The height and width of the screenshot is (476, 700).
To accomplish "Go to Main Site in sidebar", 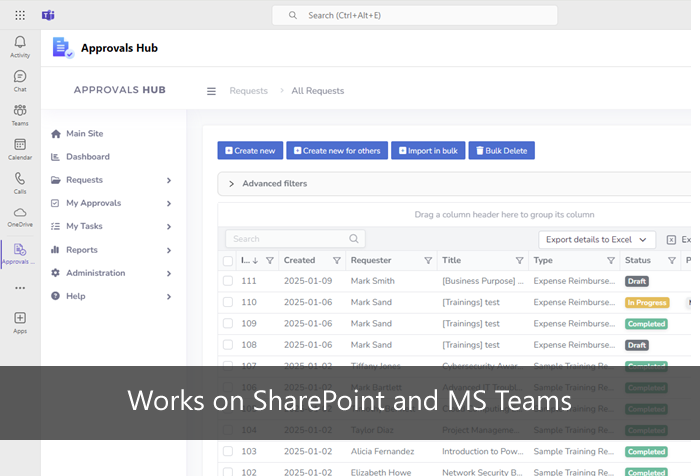I will (x=77, y=134).
